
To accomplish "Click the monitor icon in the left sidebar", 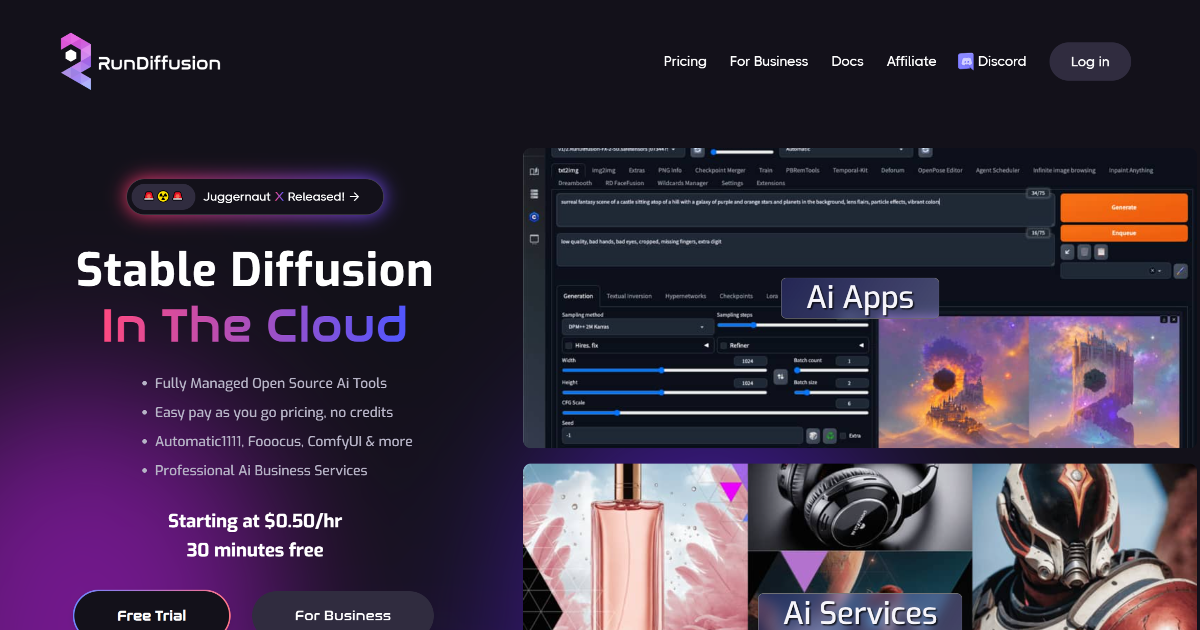I will pyautogui.click(x=534, y=237).
